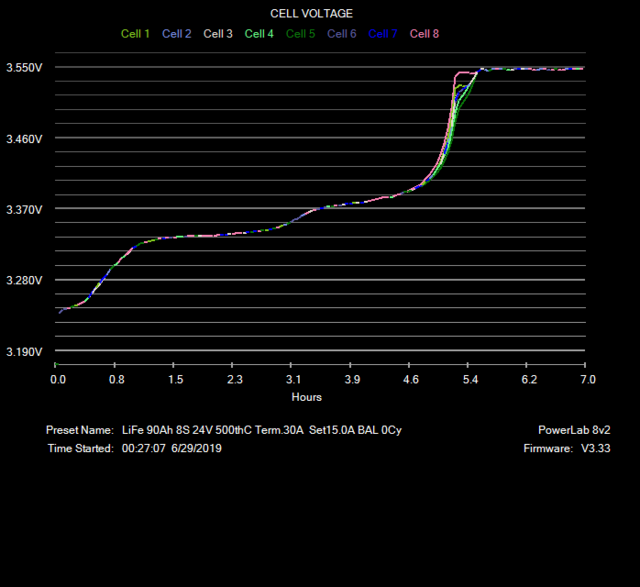This screenshot has height=587, width=640.
Task: Click the 6.2 hours axis label
Action: 529,380
